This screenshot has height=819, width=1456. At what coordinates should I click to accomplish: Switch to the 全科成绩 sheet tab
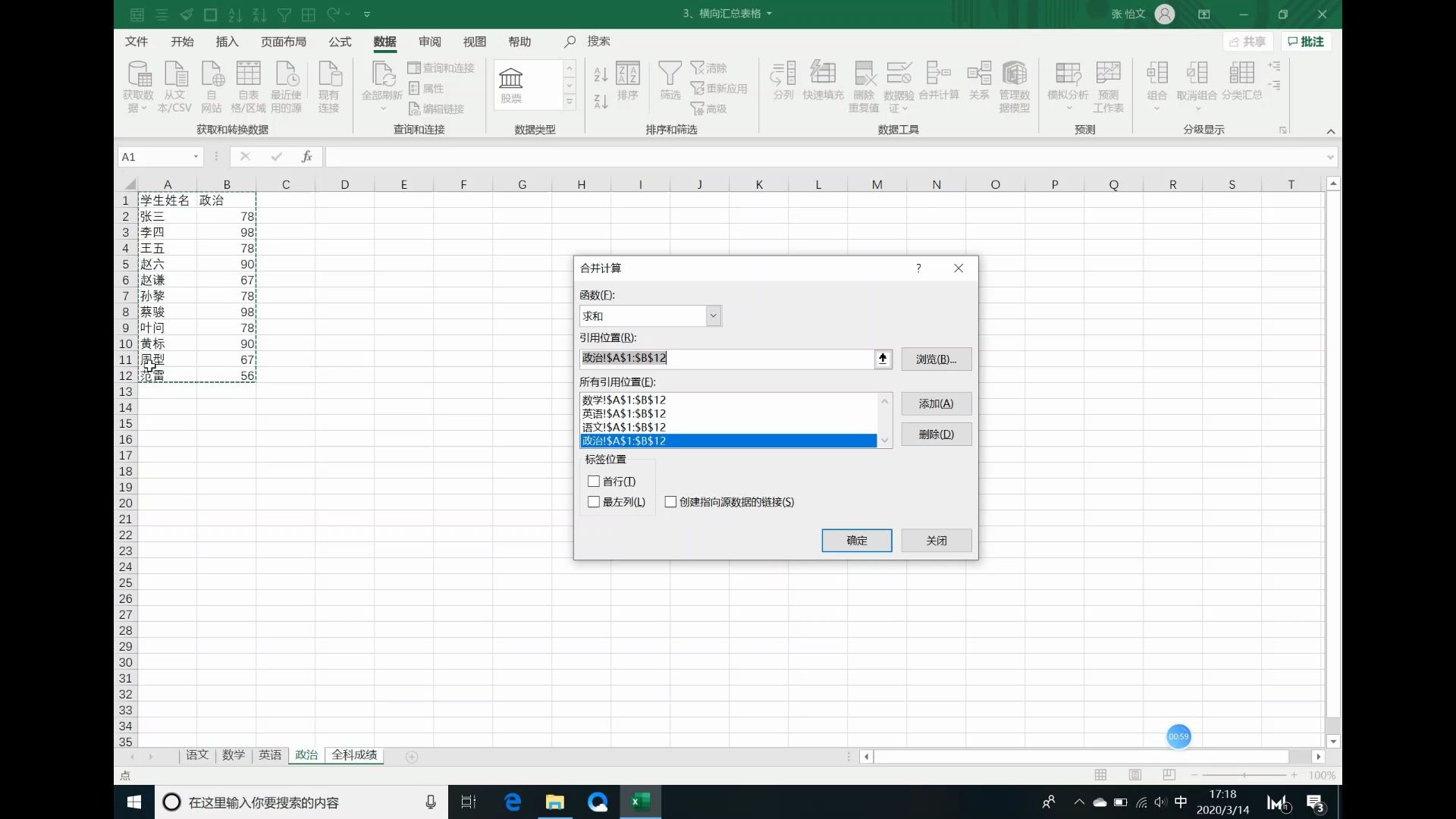tap(354, 755)
